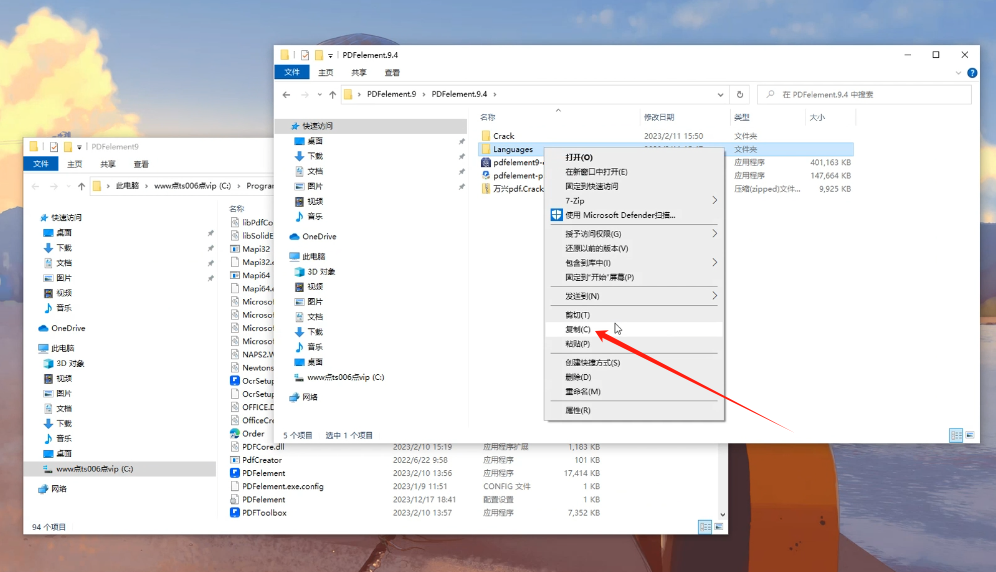
Task: Open 查看 tab in back PDFelement9 window
Action: [x=141, y=164]
